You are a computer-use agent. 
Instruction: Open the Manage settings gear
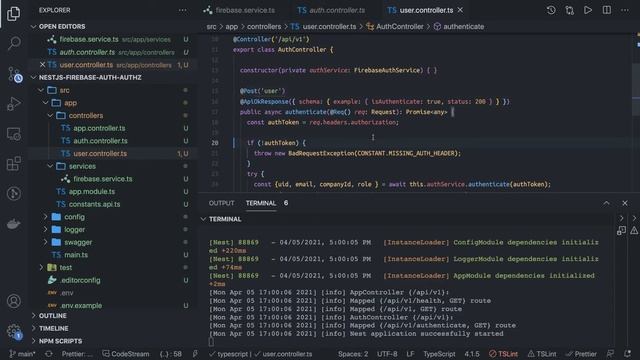point(14,331)
